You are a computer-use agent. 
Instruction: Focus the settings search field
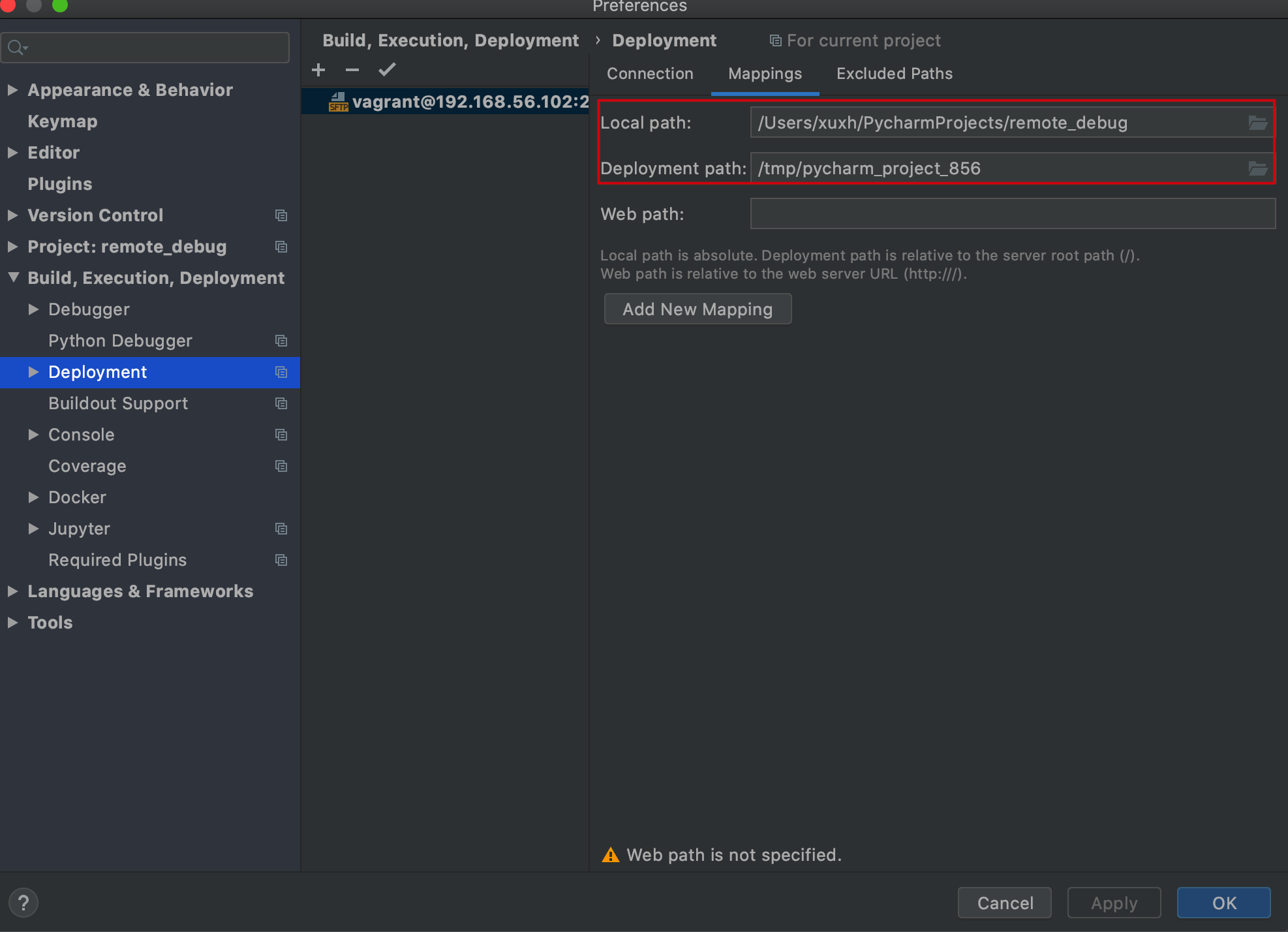pos(145,48)
